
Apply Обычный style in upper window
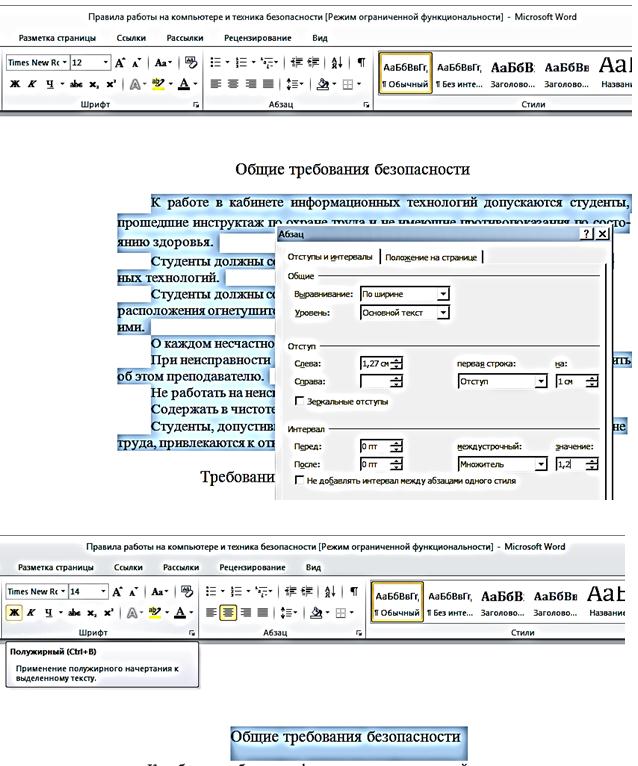pos(405,73)
